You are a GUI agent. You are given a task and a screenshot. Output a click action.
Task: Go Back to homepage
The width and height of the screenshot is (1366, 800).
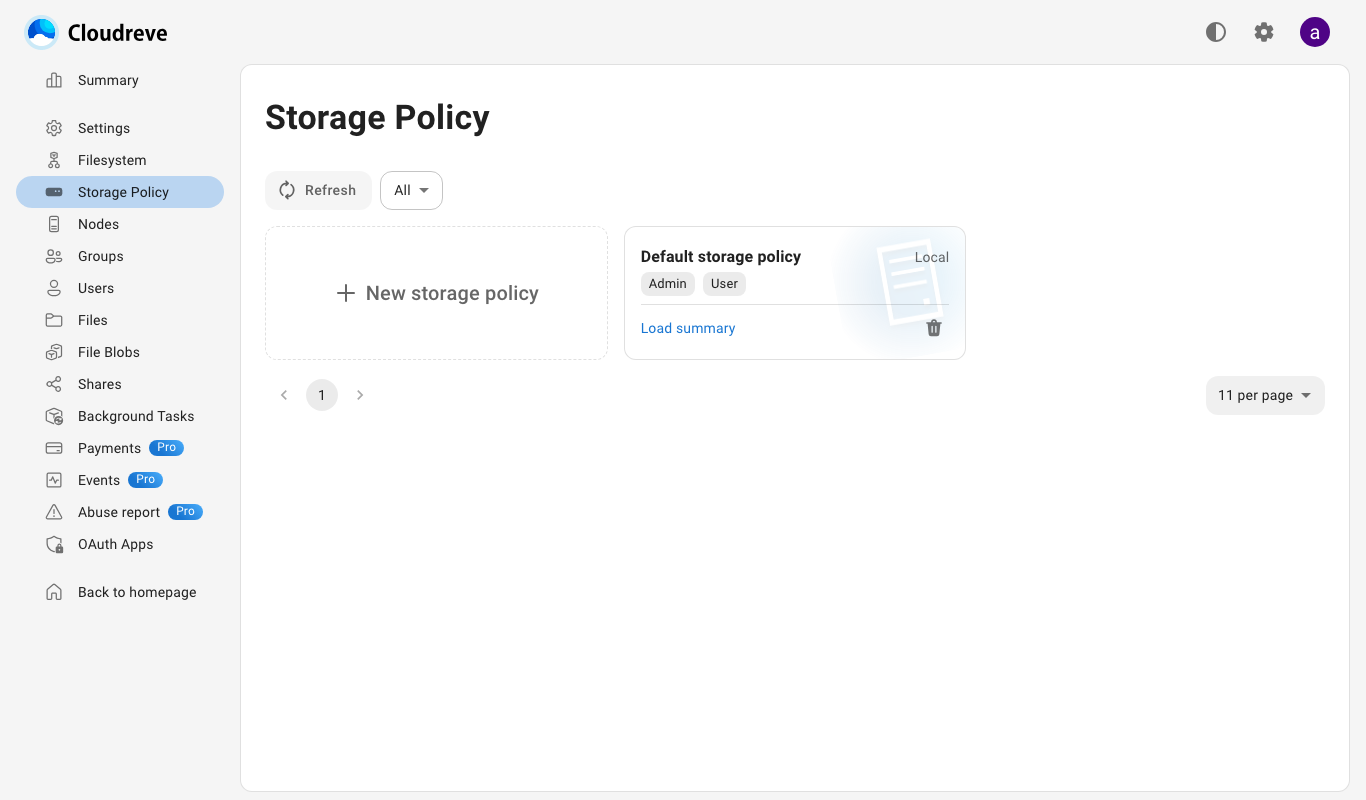[x=120, y=592]
